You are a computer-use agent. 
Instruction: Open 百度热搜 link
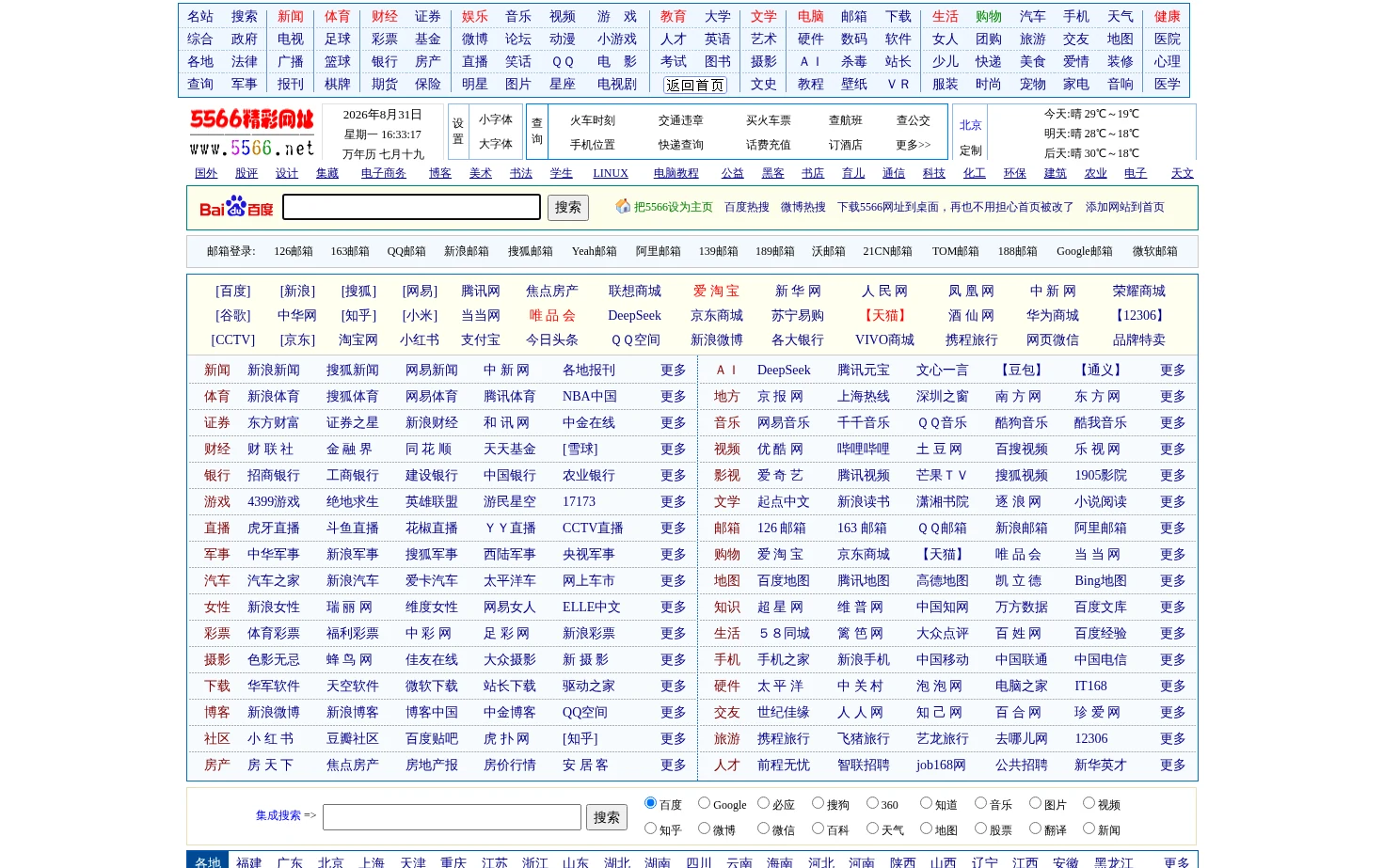click(747, 207)
